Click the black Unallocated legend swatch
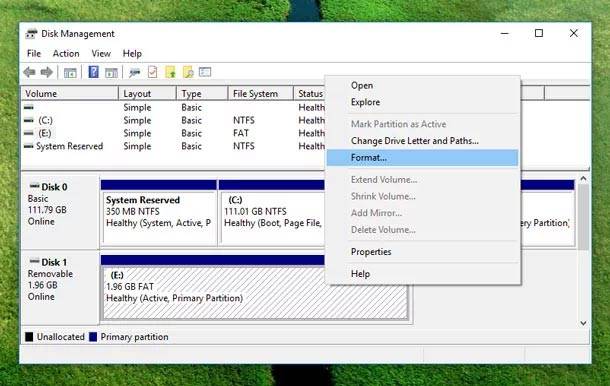 (29, 337)
